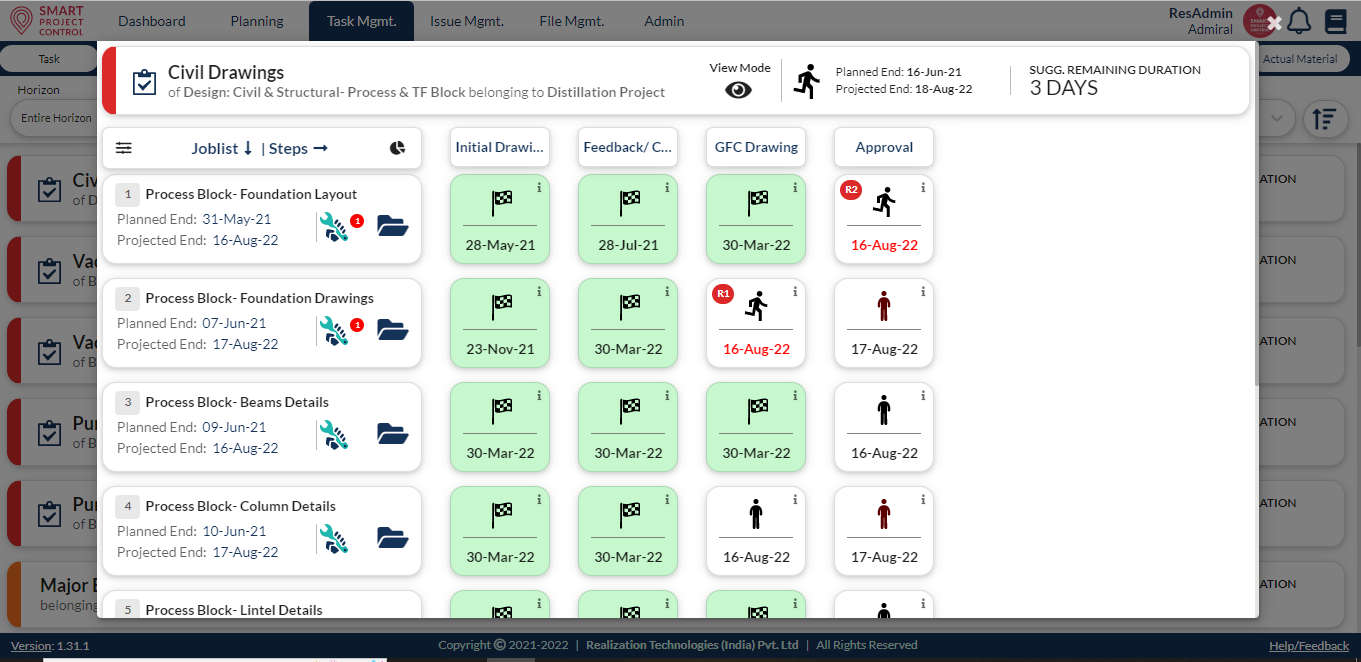1361x662 pixels.
Task: Open the Help/Feedback link
Action: coord(1309,646)
